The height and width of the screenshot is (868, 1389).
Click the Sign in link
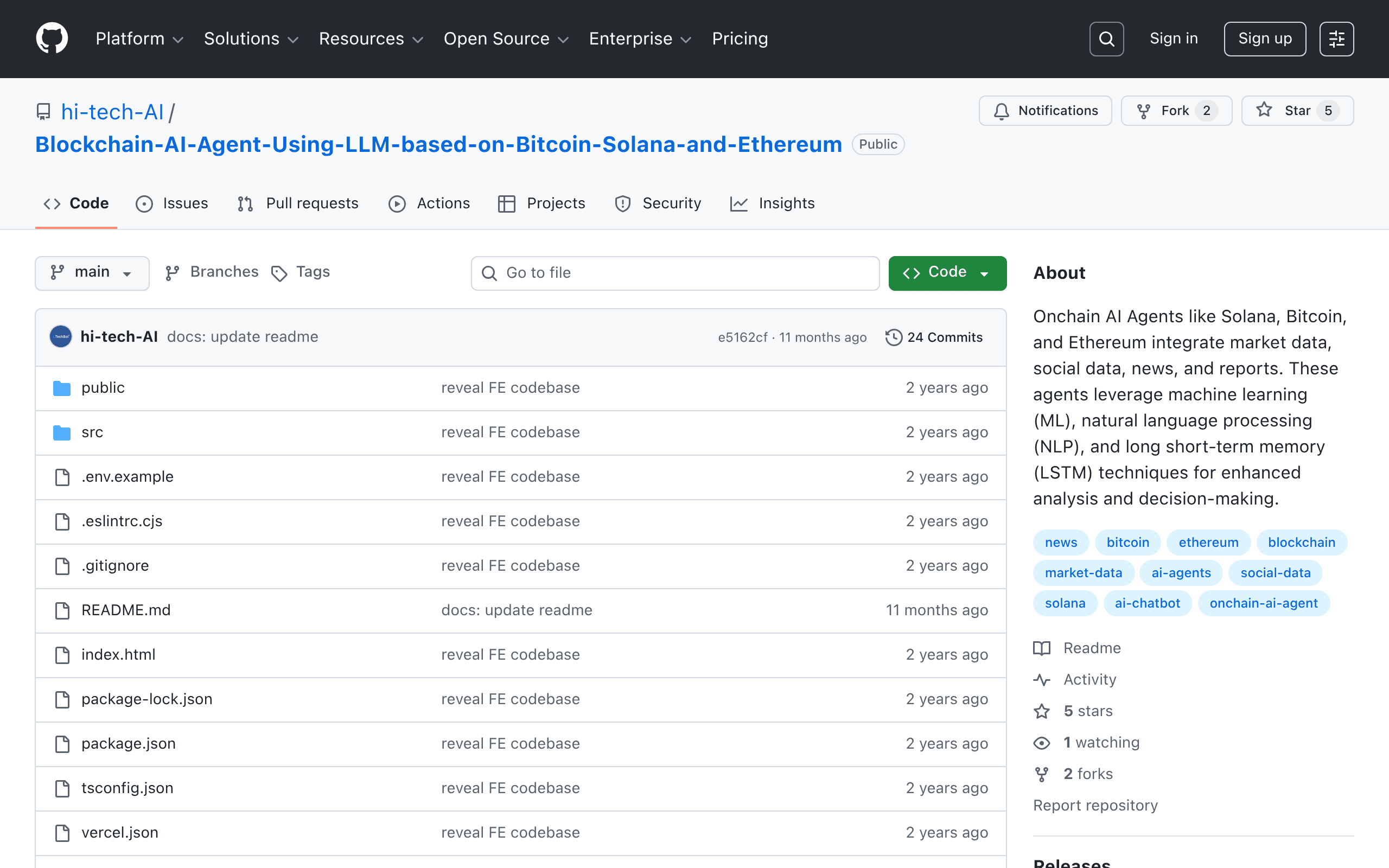tap(1173, 39)
